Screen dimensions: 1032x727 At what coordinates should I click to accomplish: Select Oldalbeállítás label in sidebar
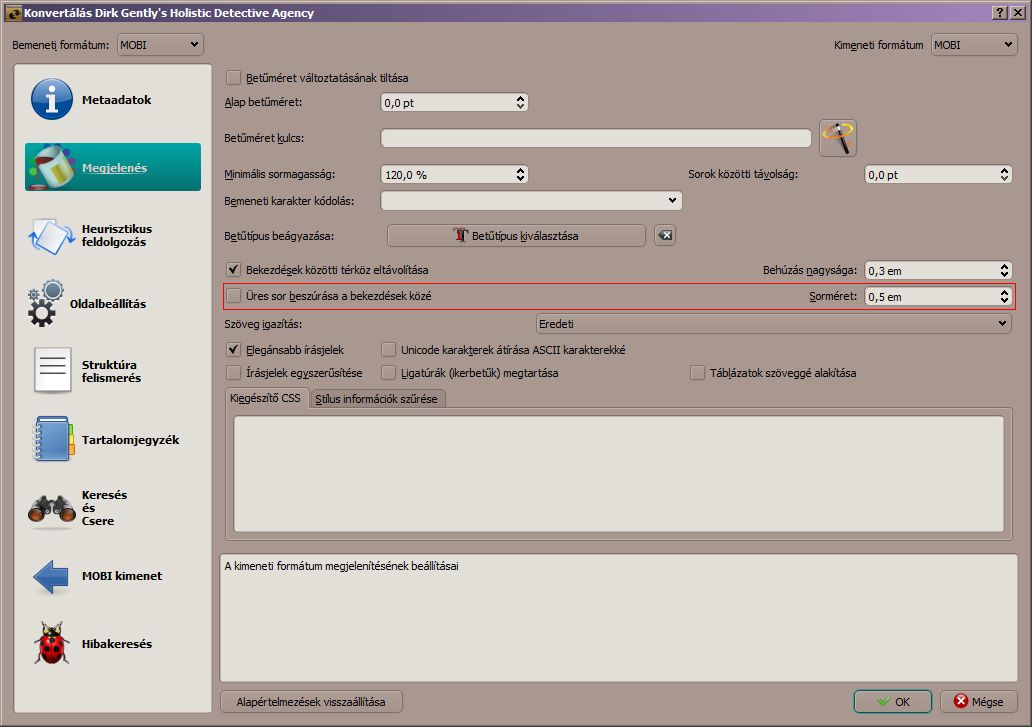108,304
